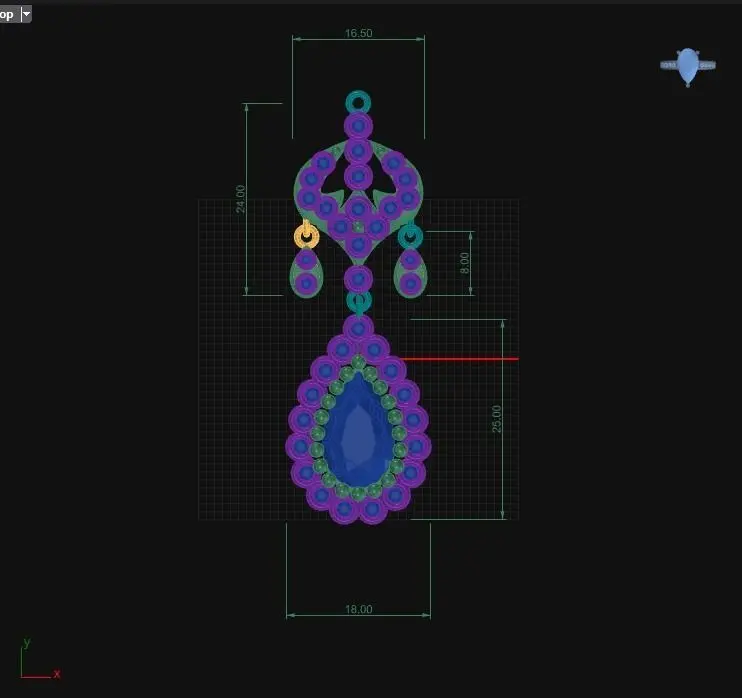
Task: Select the 24.00 height dimension text
Action: point(240,199)
